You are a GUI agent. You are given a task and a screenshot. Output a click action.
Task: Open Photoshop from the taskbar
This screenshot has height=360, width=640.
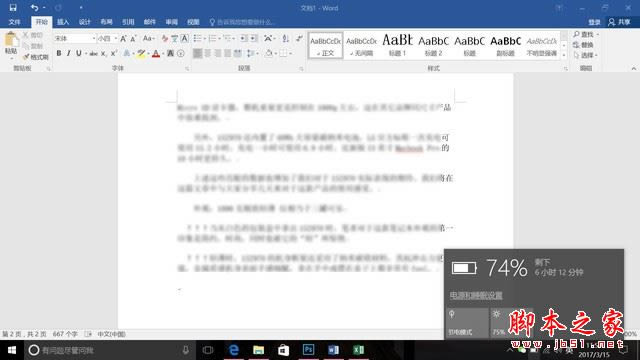coord(309,350)
